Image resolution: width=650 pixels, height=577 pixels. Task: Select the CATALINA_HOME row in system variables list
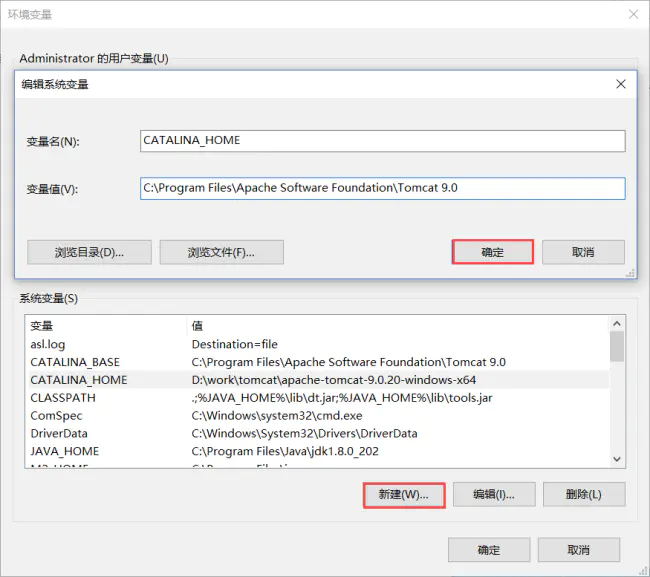point(317,380)
